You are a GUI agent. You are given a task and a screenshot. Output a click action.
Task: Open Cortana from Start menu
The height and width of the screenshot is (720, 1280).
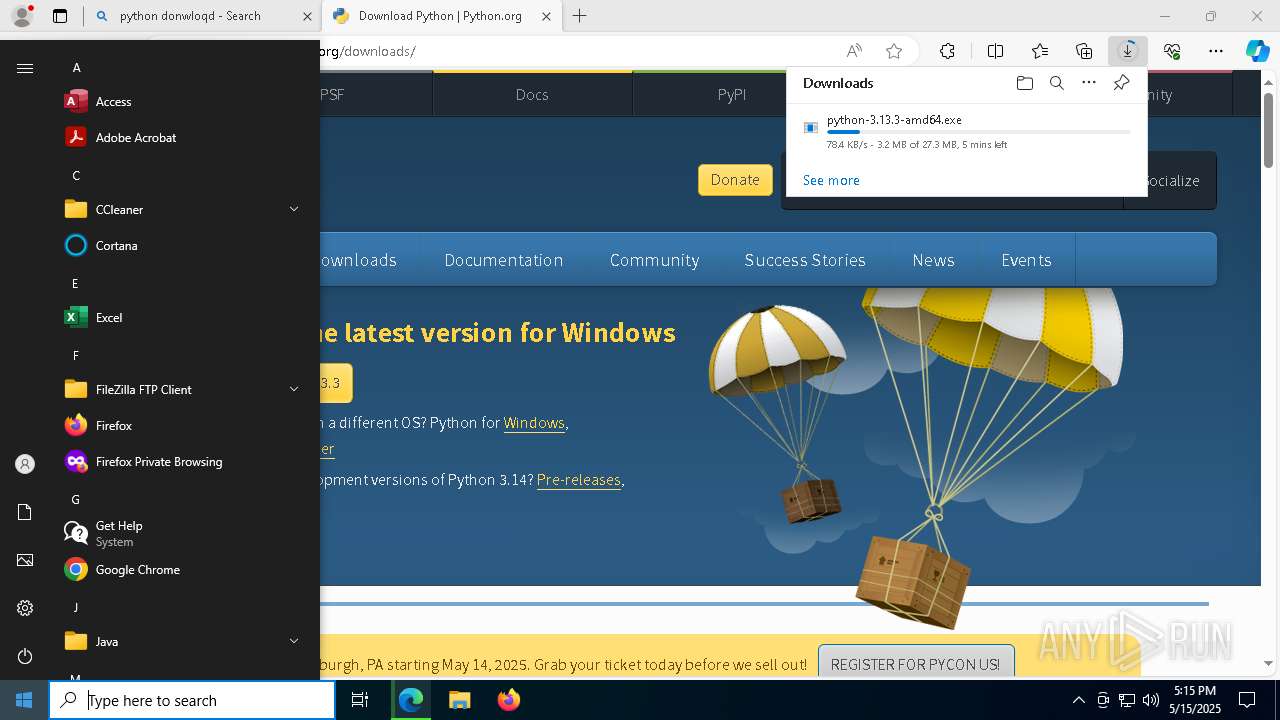pos(180,246)
